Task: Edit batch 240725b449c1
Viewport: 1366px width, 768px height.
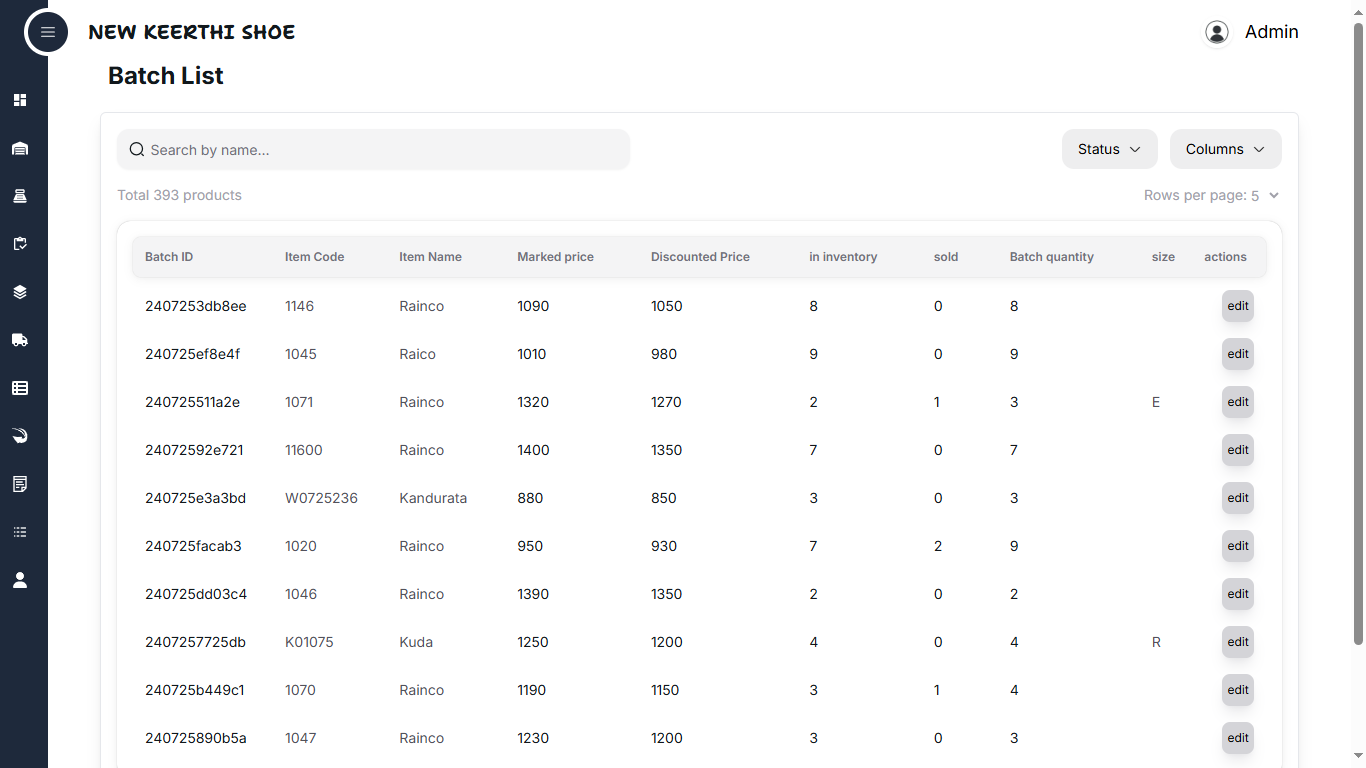Action: point(1238,690)
